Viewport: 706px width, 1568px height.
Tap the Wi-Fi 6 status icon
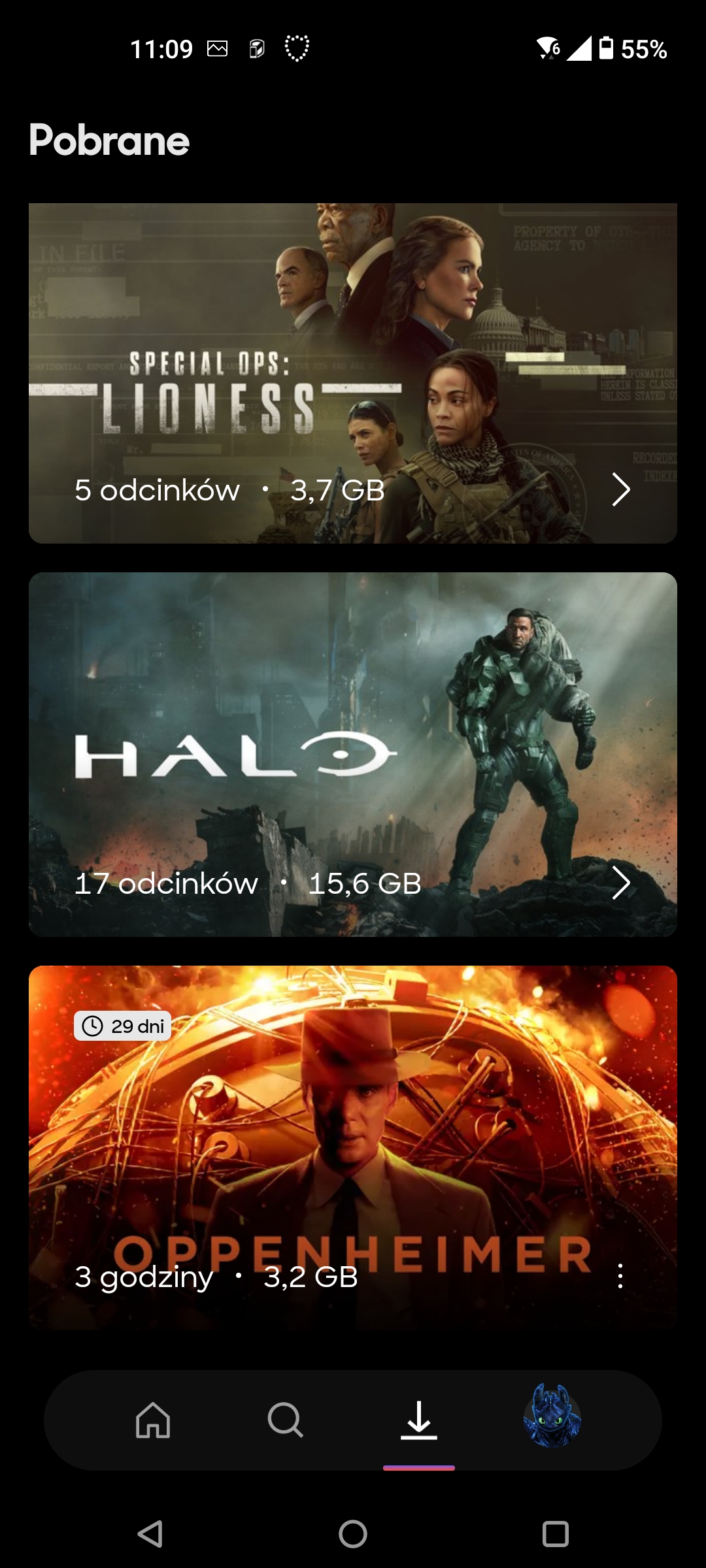[548, 48]
